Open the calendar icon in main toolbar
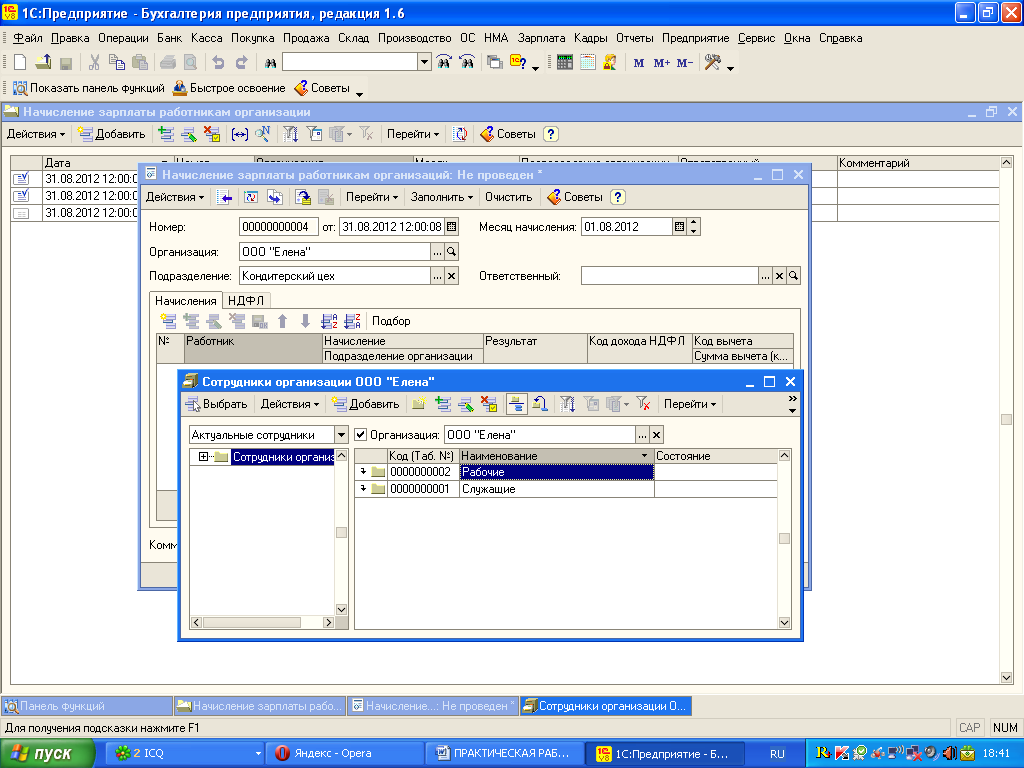Screen dimensions: 1024x768 click(x=588, y=63)
